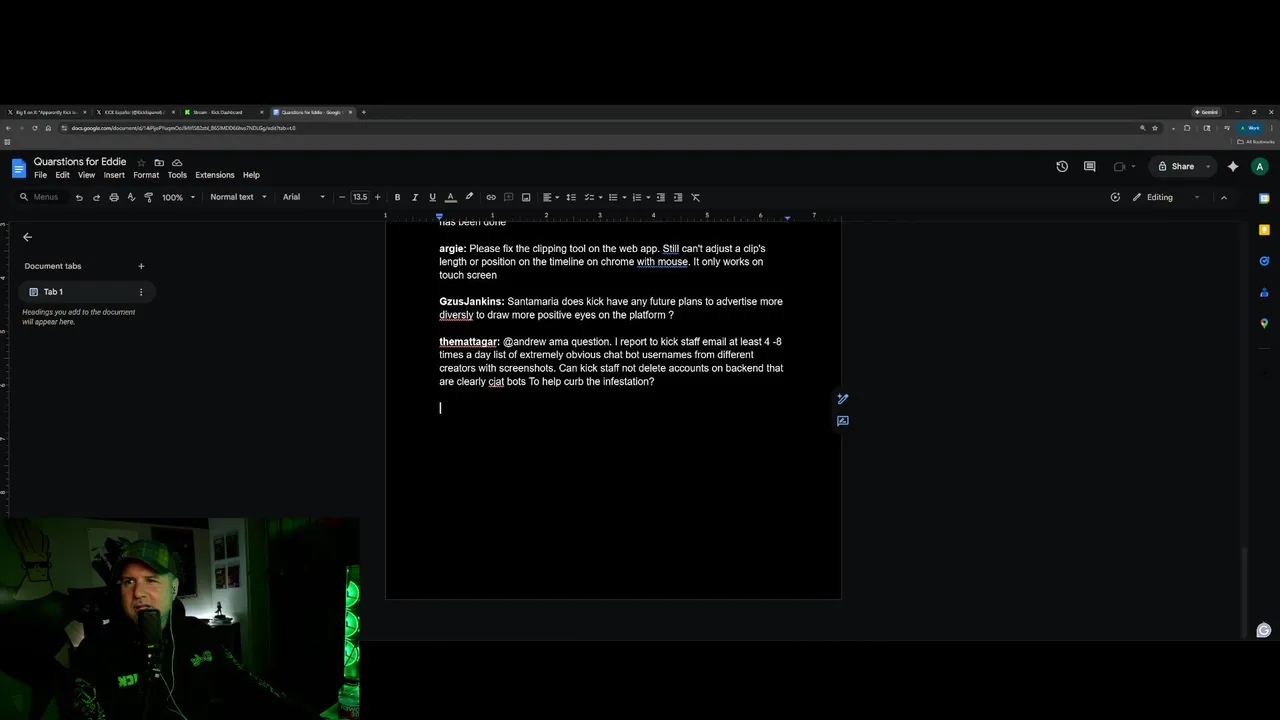Star the Quarstions for Eddie document
The width and height of the screenshot is (1280, 720).
coord(141,162)
